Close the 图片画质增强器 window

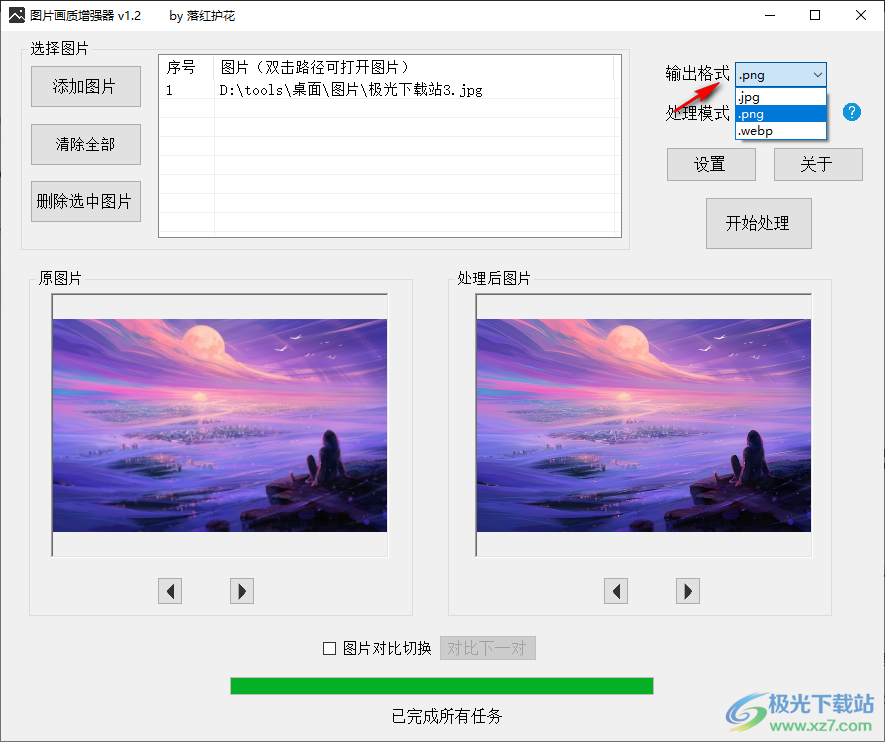click(860, 15)
